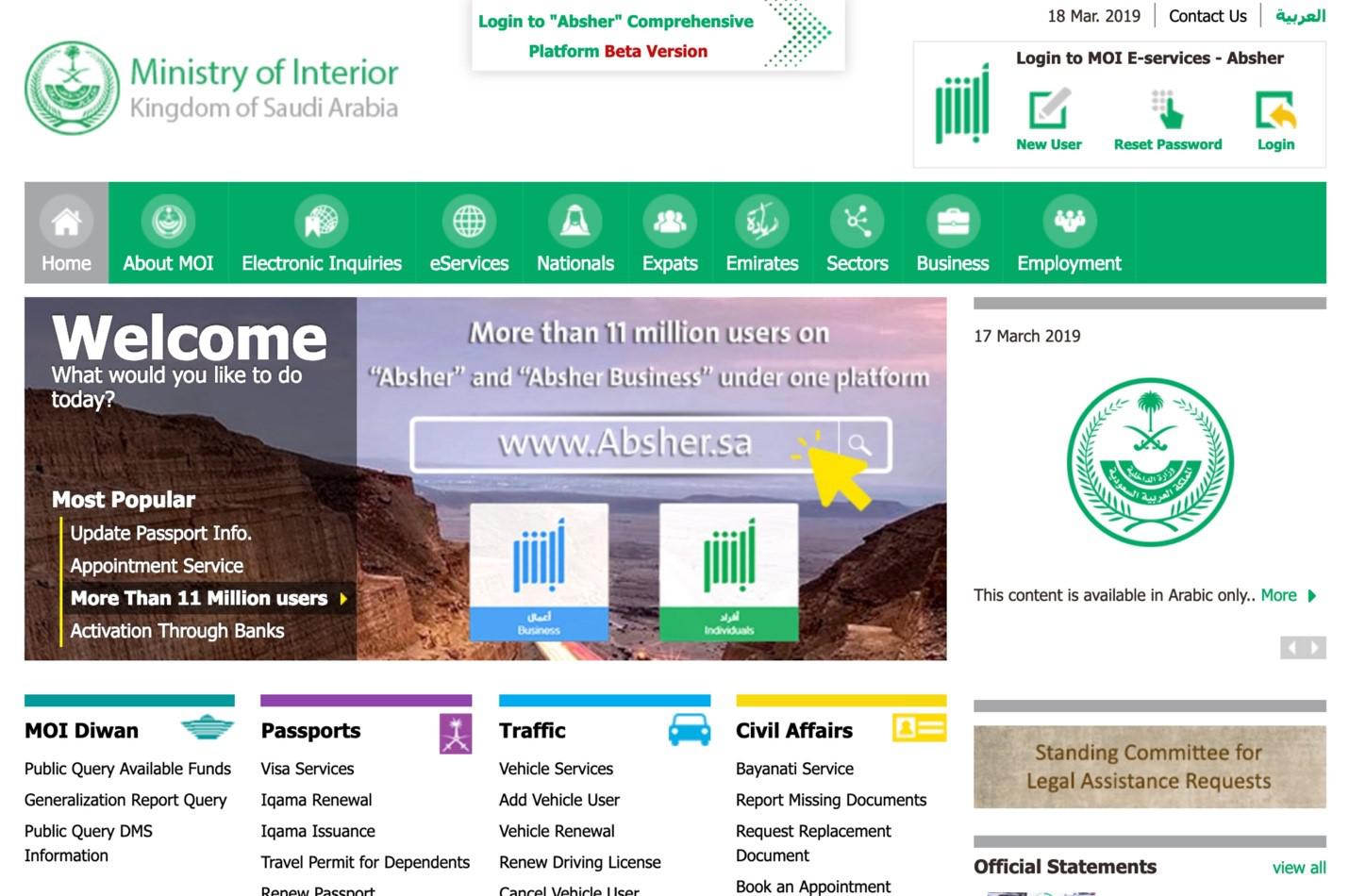The width and height of the screenshot is (1349, 896).
Task: Open Standing Committee for Legal Assistance banner
Action: [x=1149, y=767]
